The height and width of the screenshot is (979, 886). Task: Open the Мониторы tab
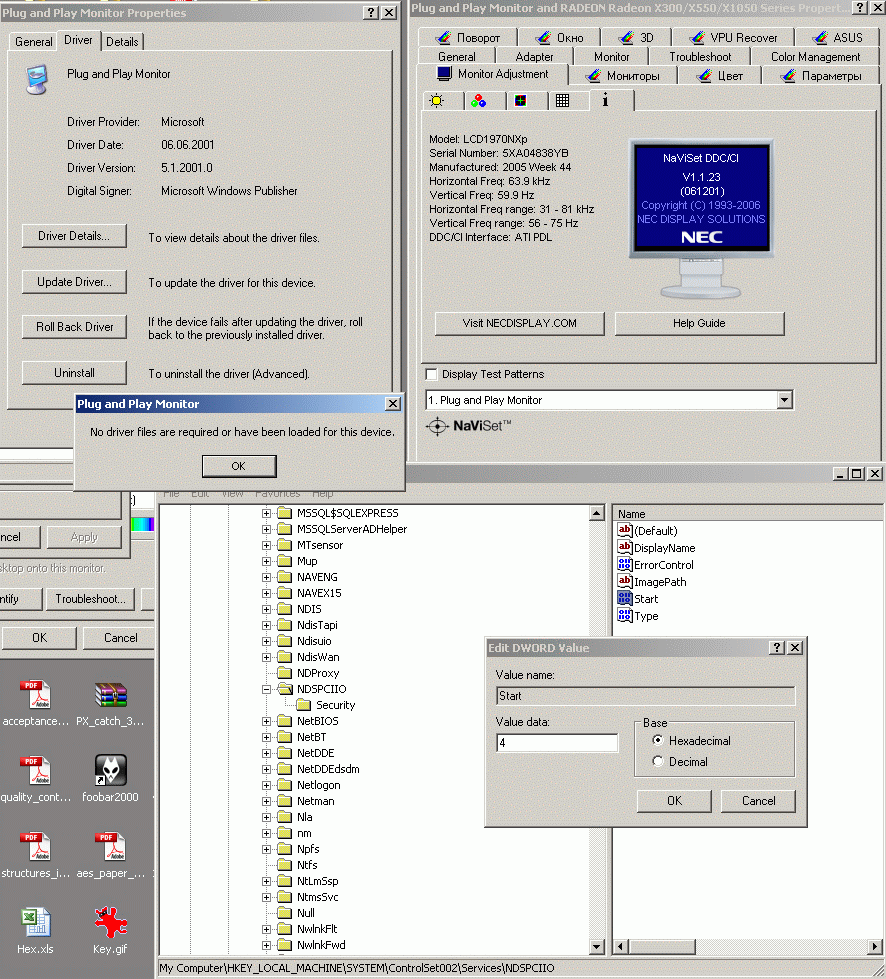coord(623,76)
